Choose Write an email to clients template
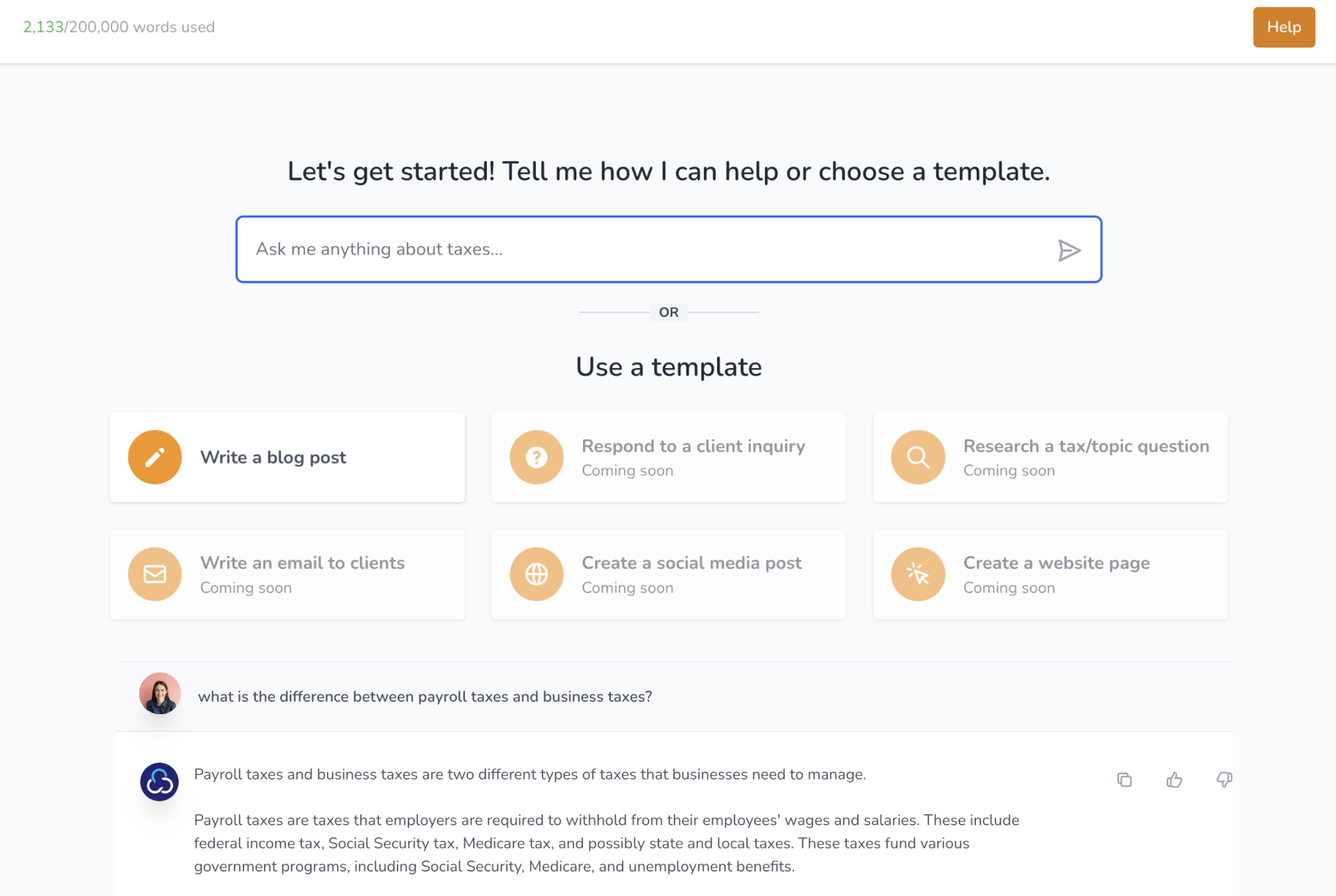The width and height of the screenshot is (1336, 896). pos(302,563)
